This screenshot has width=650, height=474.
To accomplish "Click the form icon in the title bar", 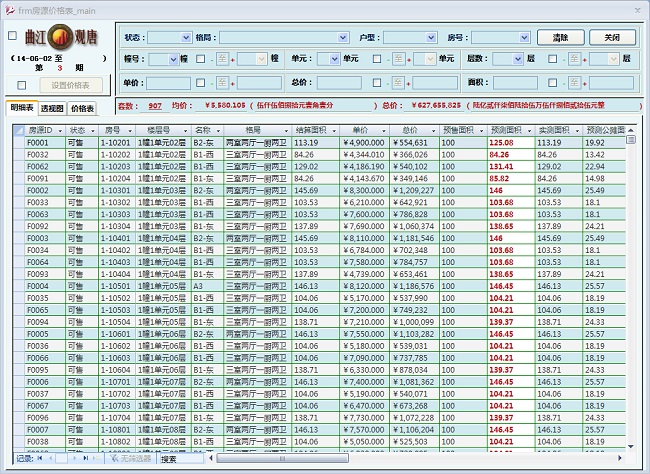I will 10,10.
